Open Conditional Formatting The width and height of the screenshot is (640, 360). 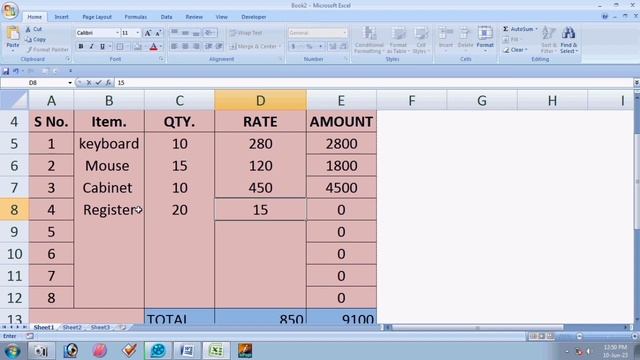(x=369, y=40)
